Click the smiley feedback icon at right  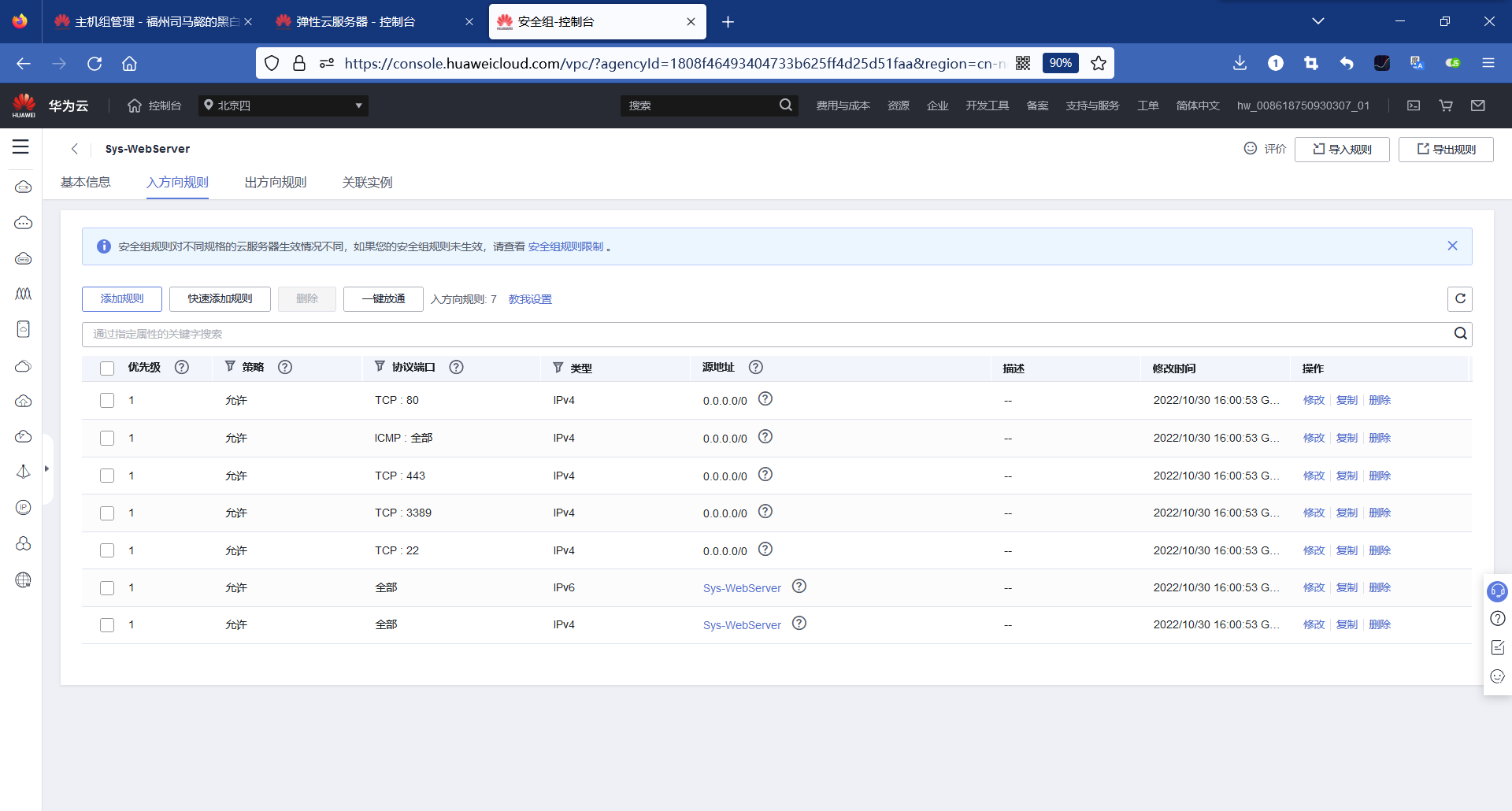point(1497,676)
